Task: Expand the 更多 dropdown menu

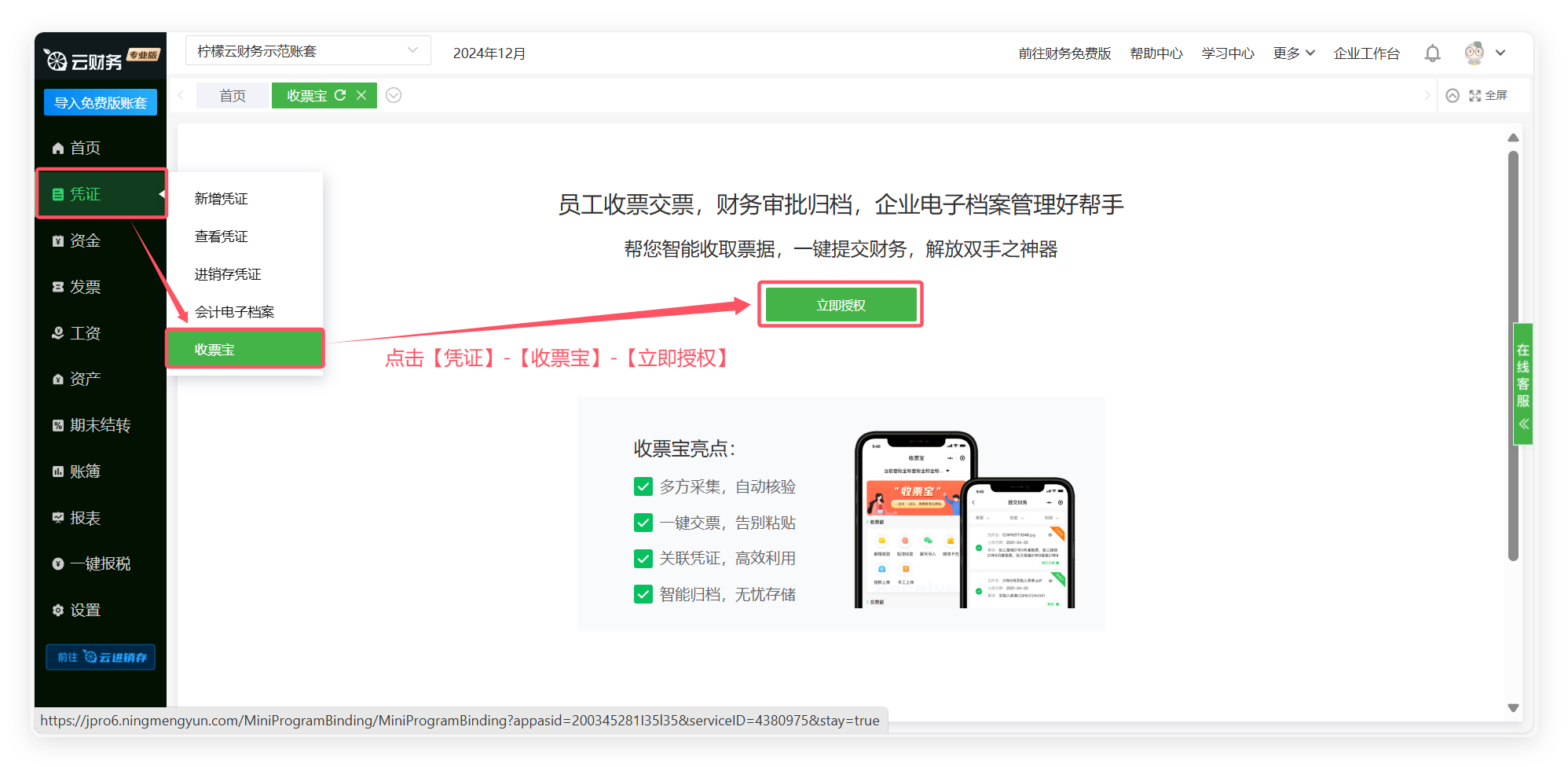Action: (x=1293, y=53)
